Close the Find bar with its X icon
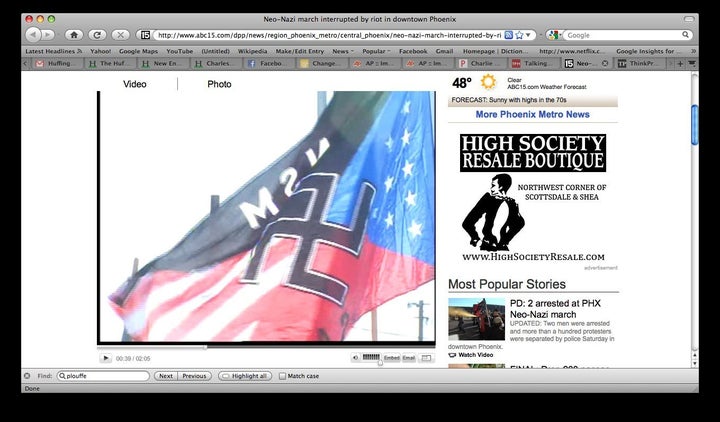Screen dimensions: 720x422 [27, 376]
